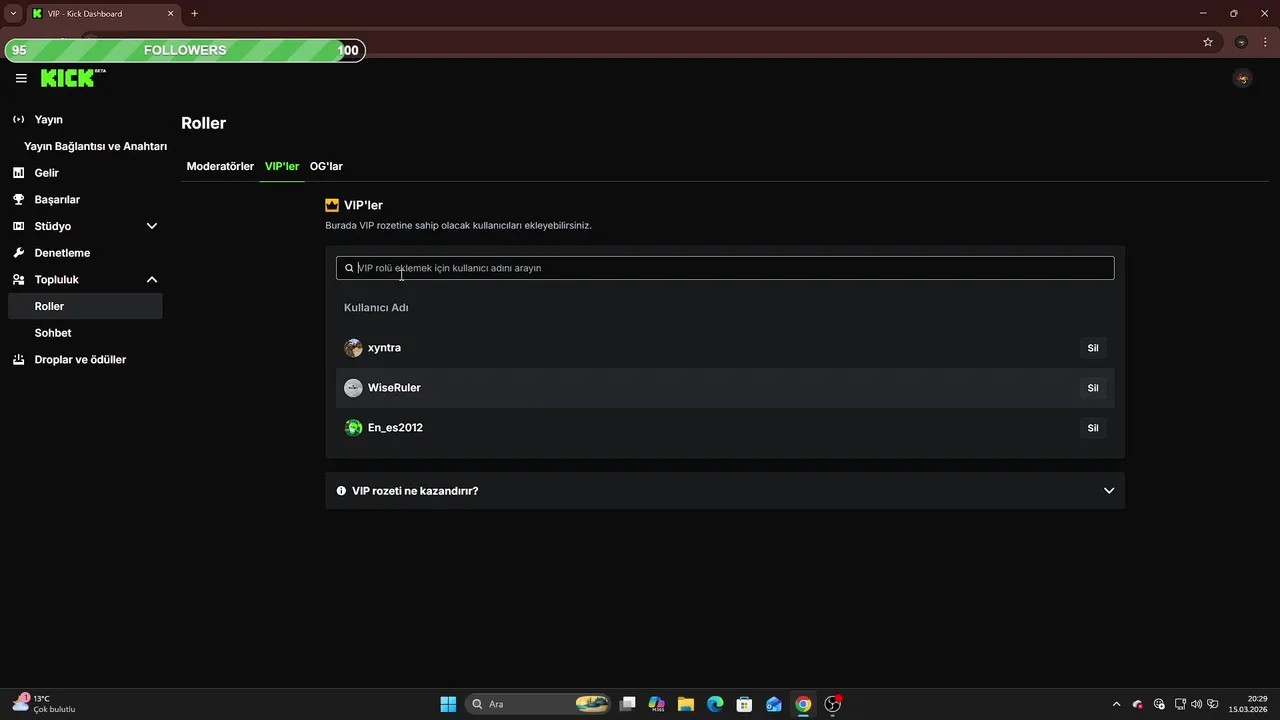This screenshot has height=720, width=1280.
Task: Remove En_es2012 with the Sil button
Action: (1093, 428)
